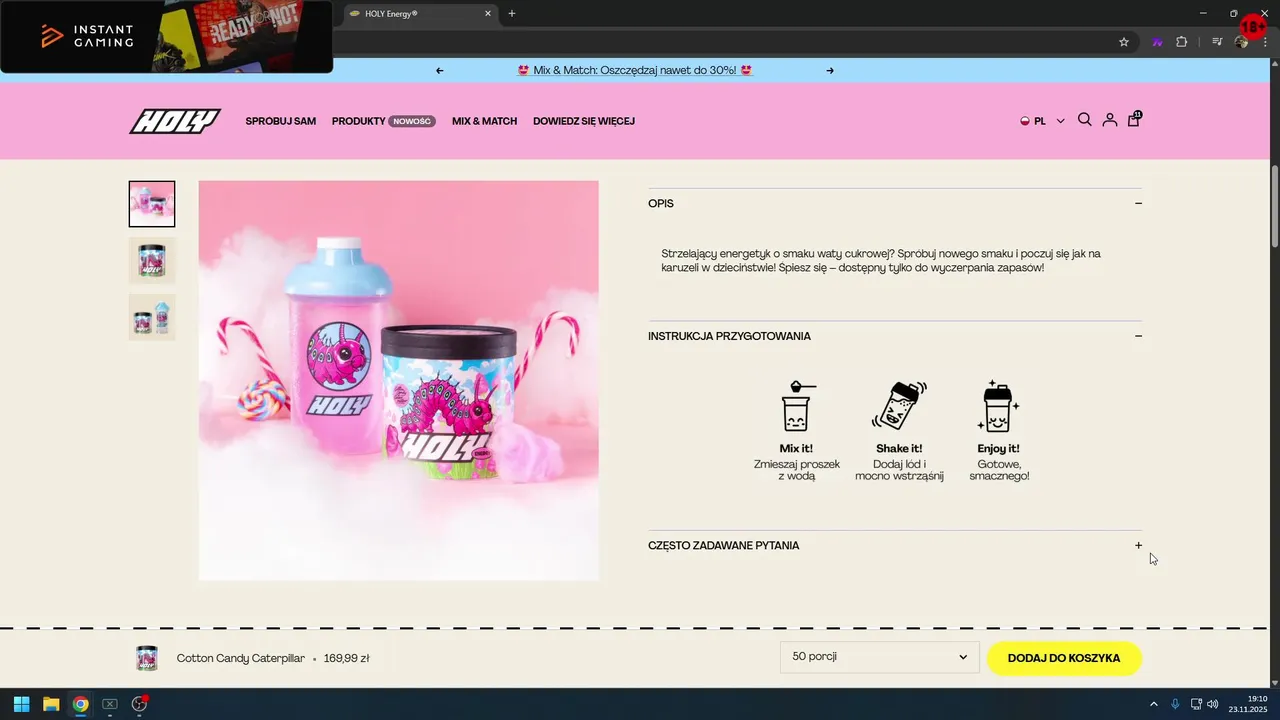This screenshot has width=1280, height=720.
Task: Bookmark this page with star icon
Action: tap(1124, 42)
